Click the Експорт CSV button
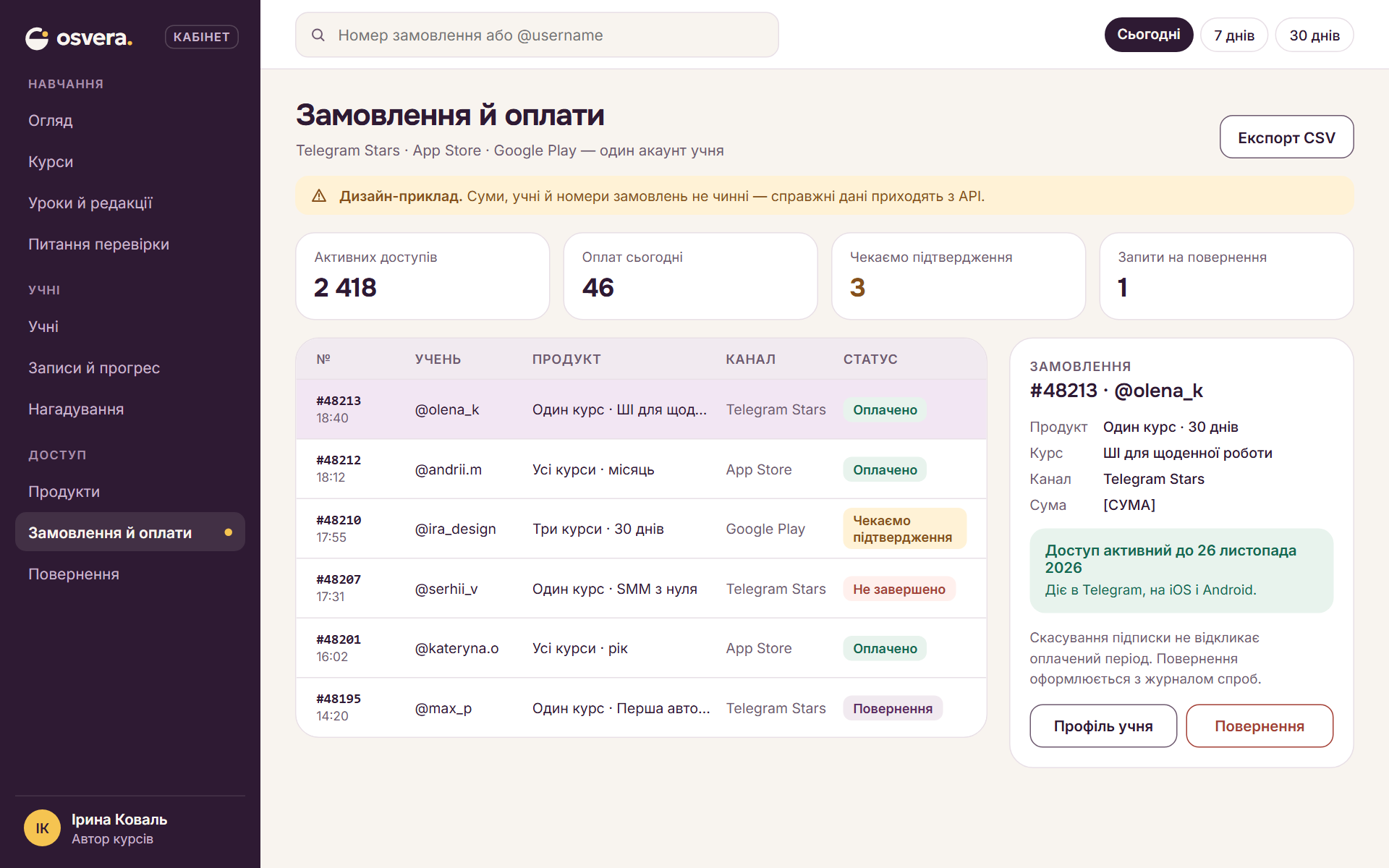Image resolution: width=1389 pixels, height=868 pixels. click(x=1286, y=137)
